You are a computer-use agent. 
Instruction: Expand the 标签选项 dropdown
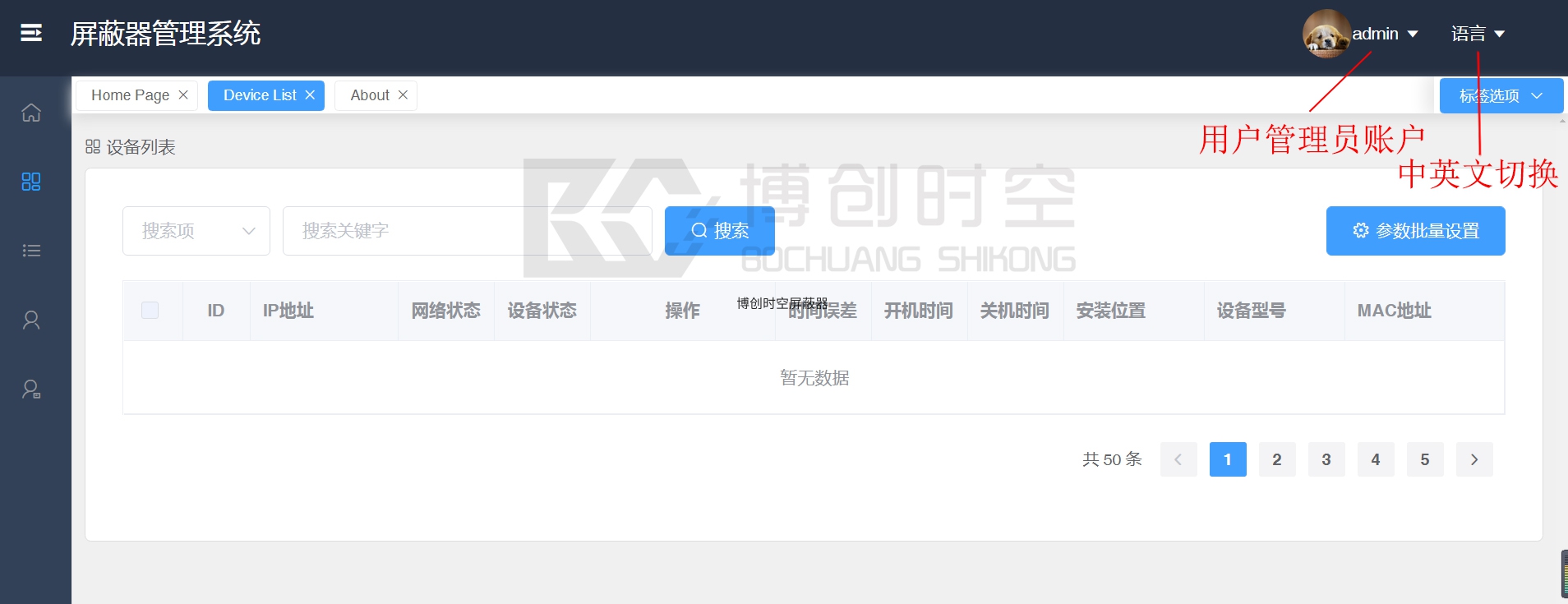pos(1501,96)
